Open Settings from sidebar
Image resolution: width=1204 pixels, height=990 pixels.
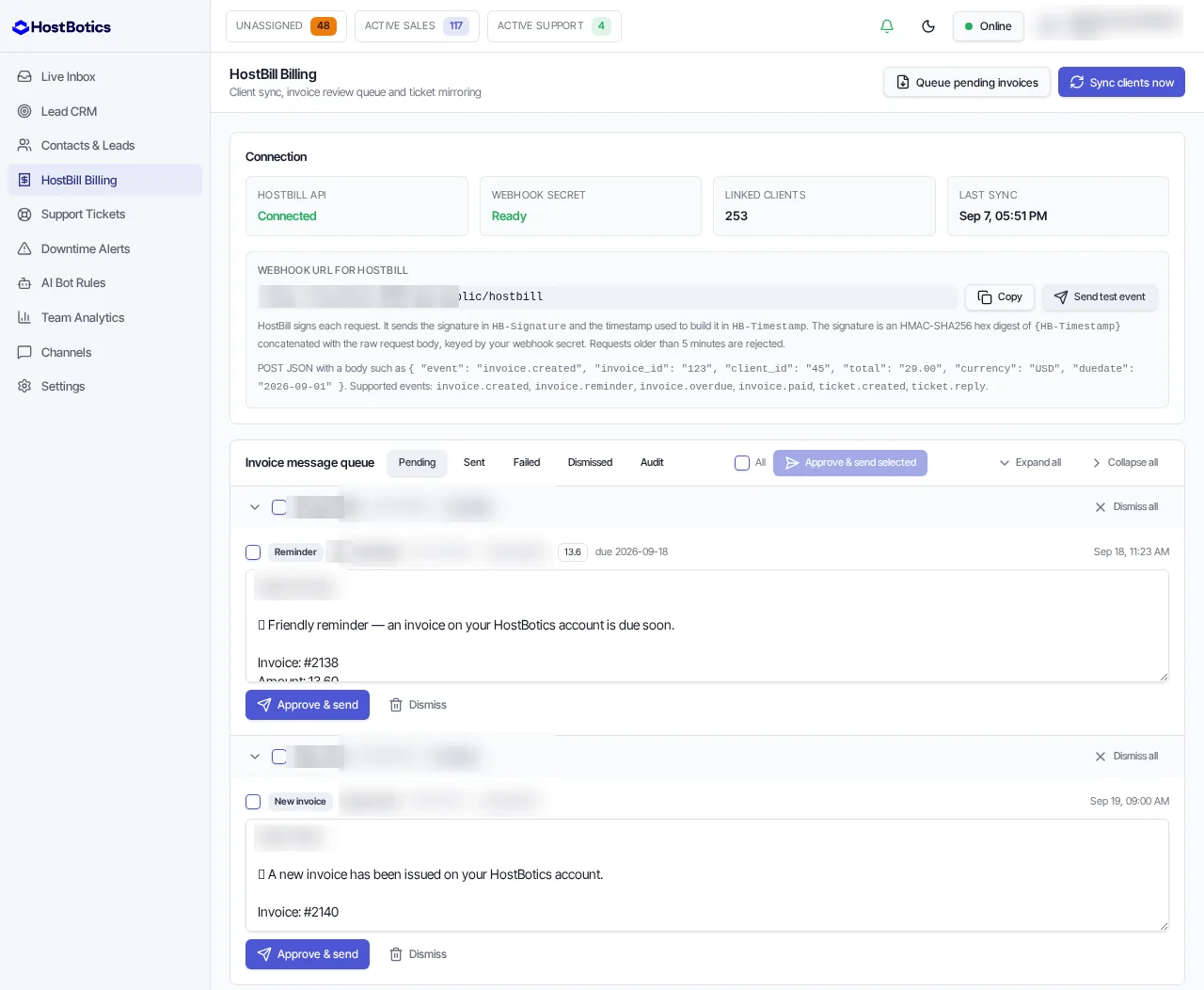click(x=105, y=386)
